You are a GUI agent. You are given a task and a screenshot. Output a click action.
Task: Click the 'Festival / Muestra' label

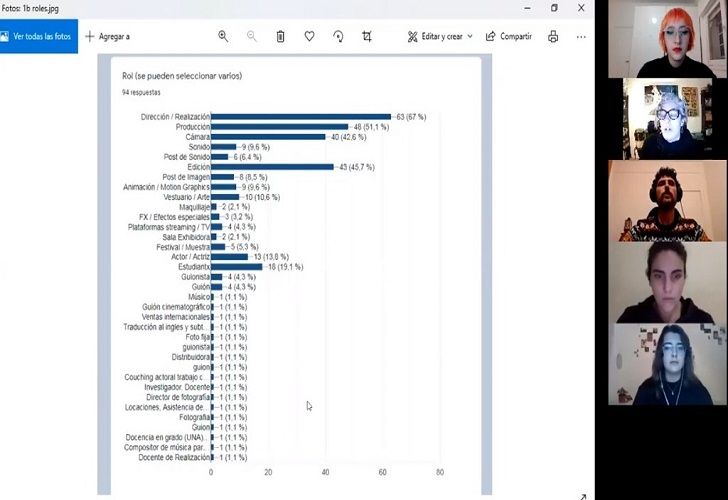(x=183, y=247)
